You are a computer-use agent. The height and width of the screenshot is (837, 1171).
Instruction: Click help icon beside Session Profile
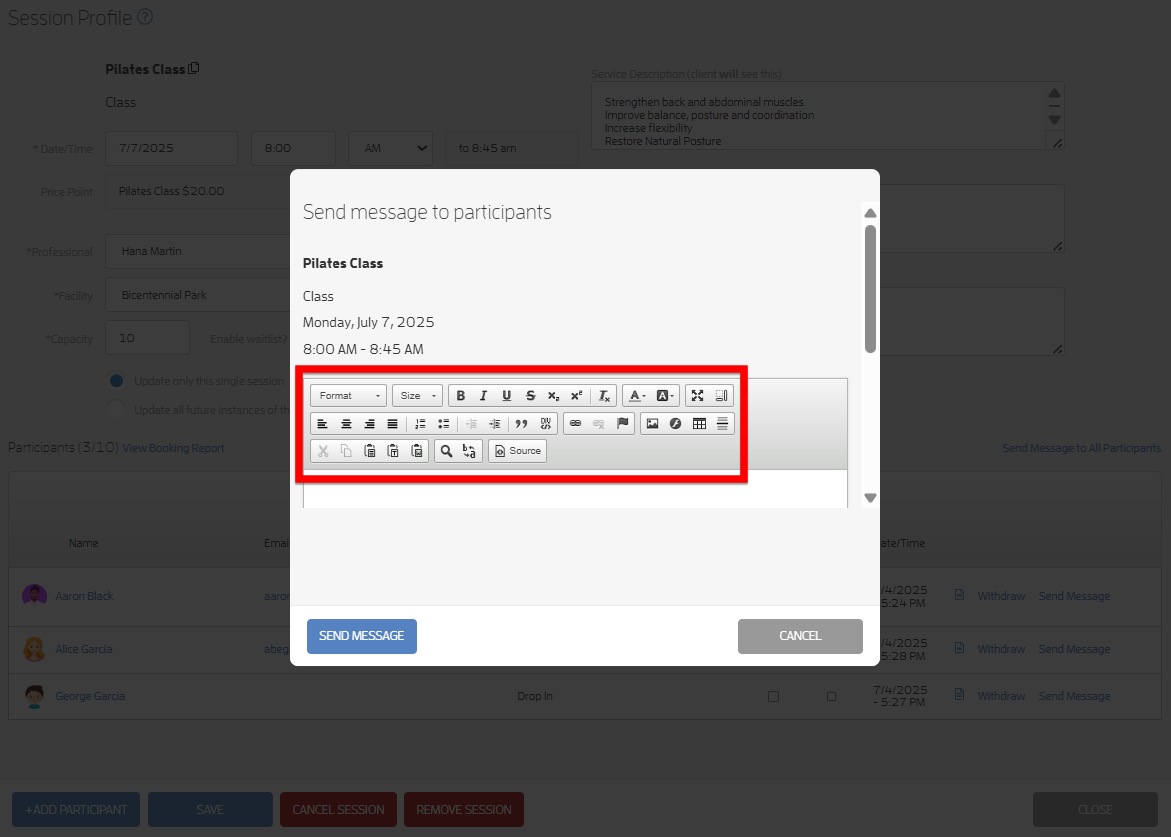145,16
